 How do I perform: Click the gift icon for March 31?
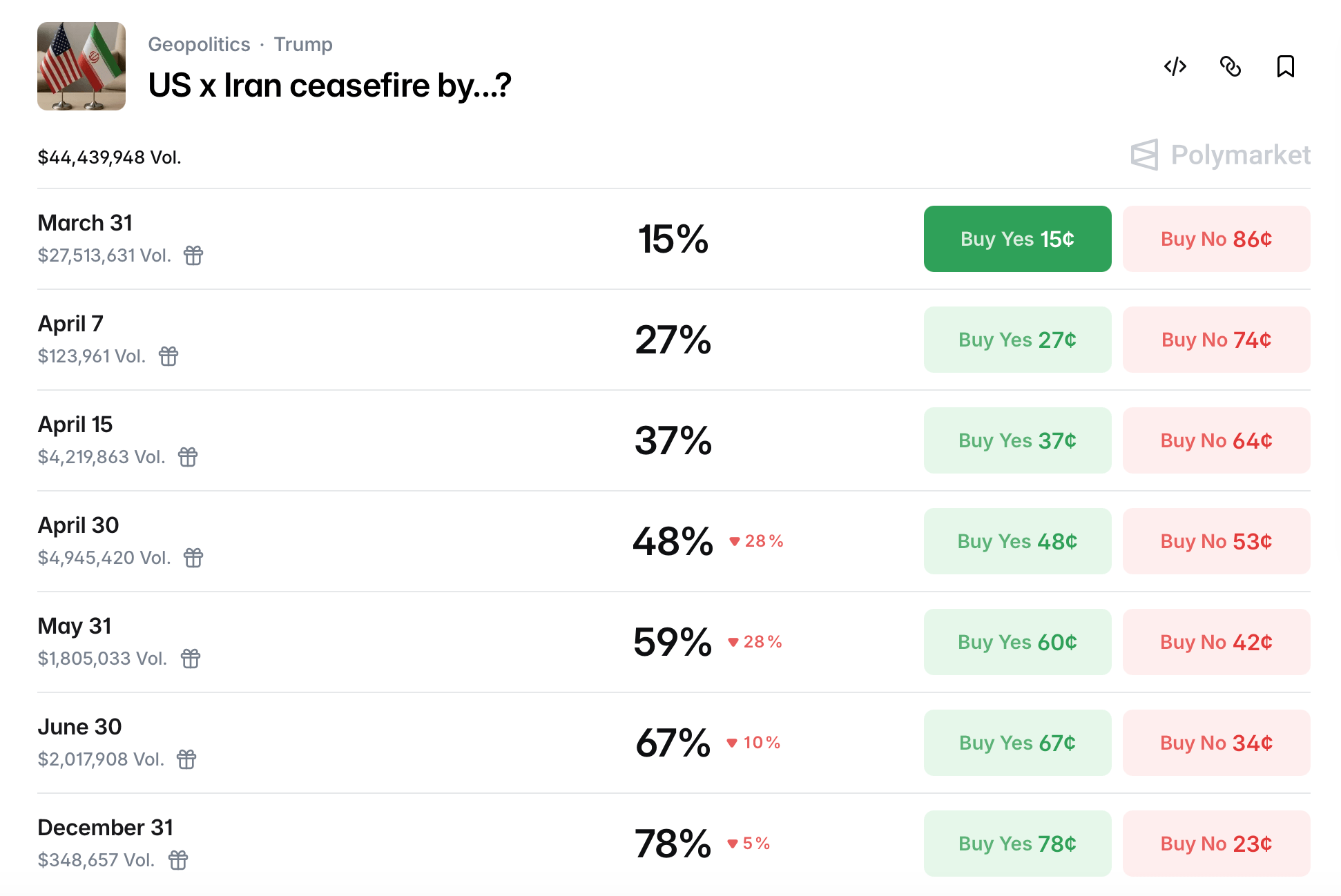pos(193,255)
